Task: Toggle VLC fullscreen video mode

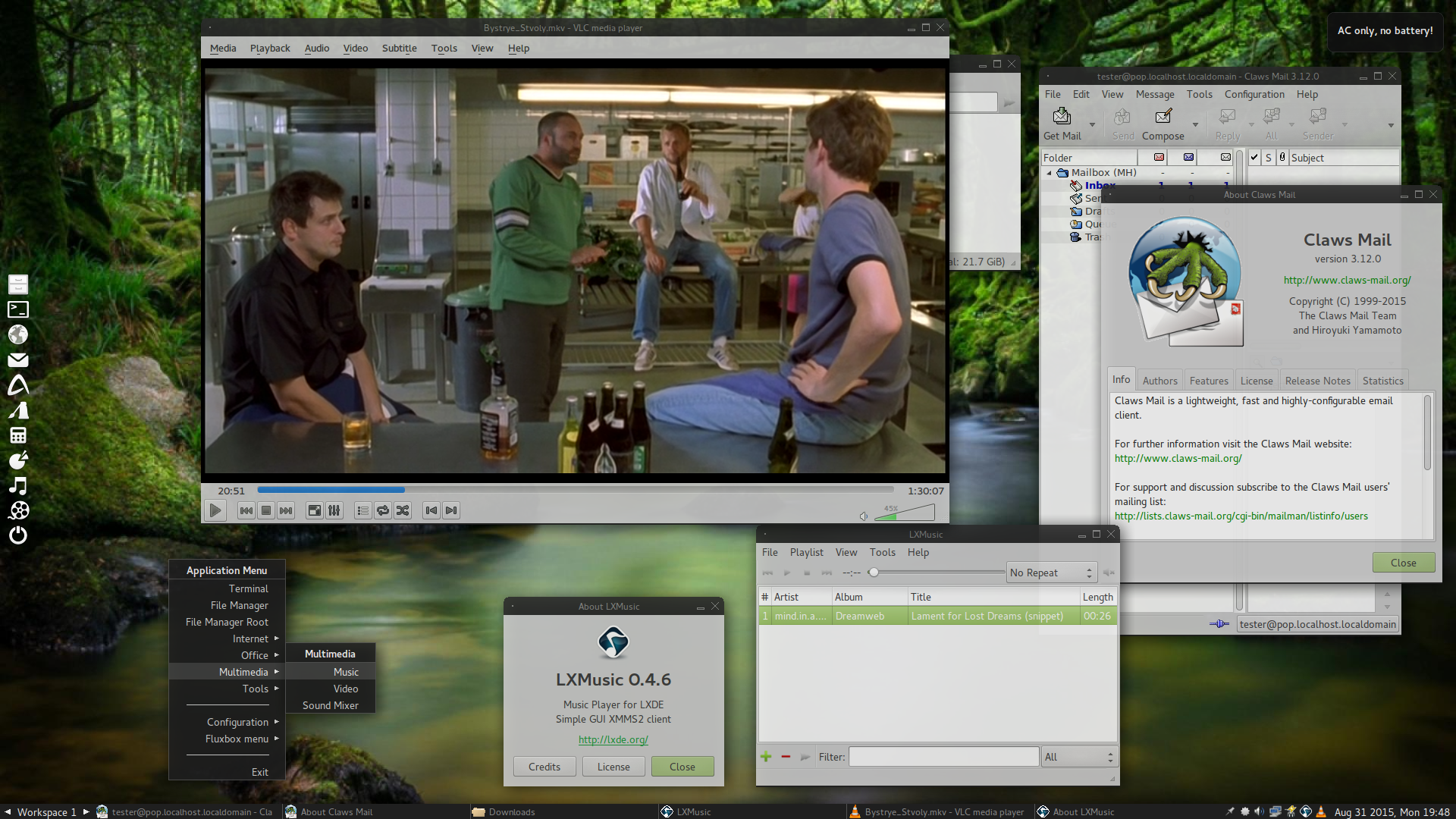Action: tap(314, 510)
